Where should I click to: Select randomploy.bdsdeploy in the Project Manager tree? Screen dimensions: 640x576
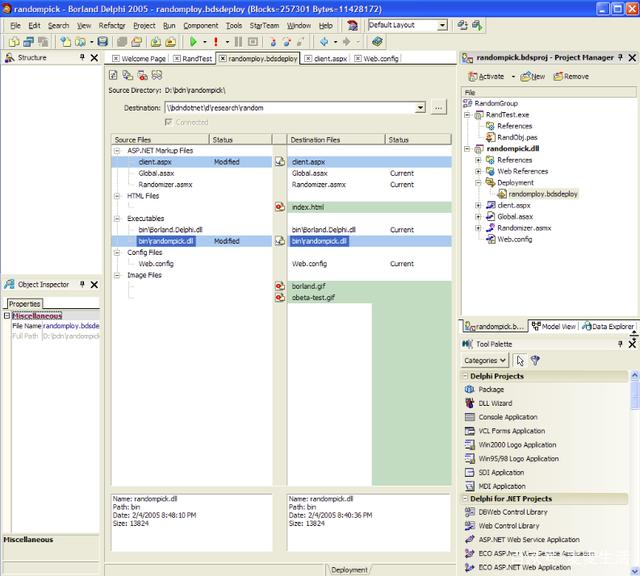pyautogui.click(x=543, y=194)
